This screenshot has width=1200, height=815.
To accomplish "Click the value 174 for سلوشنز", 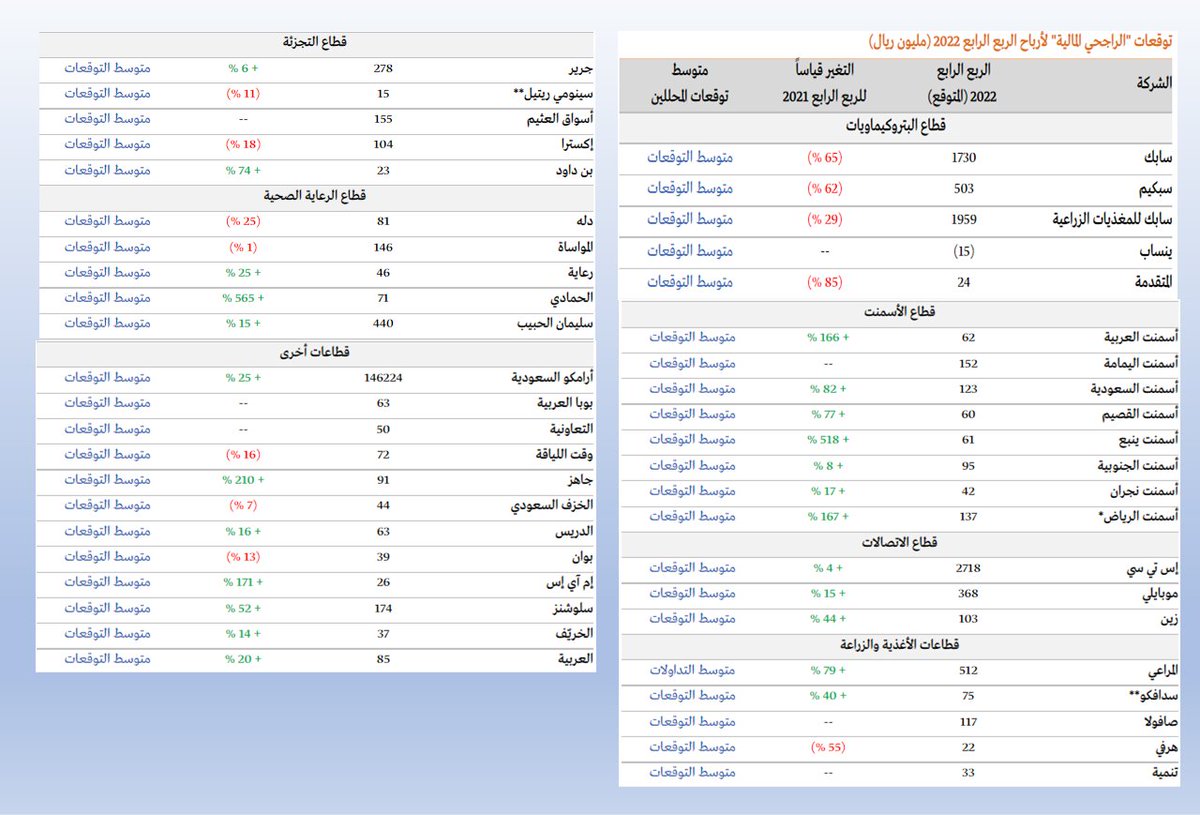I will (x=382, y=608).
